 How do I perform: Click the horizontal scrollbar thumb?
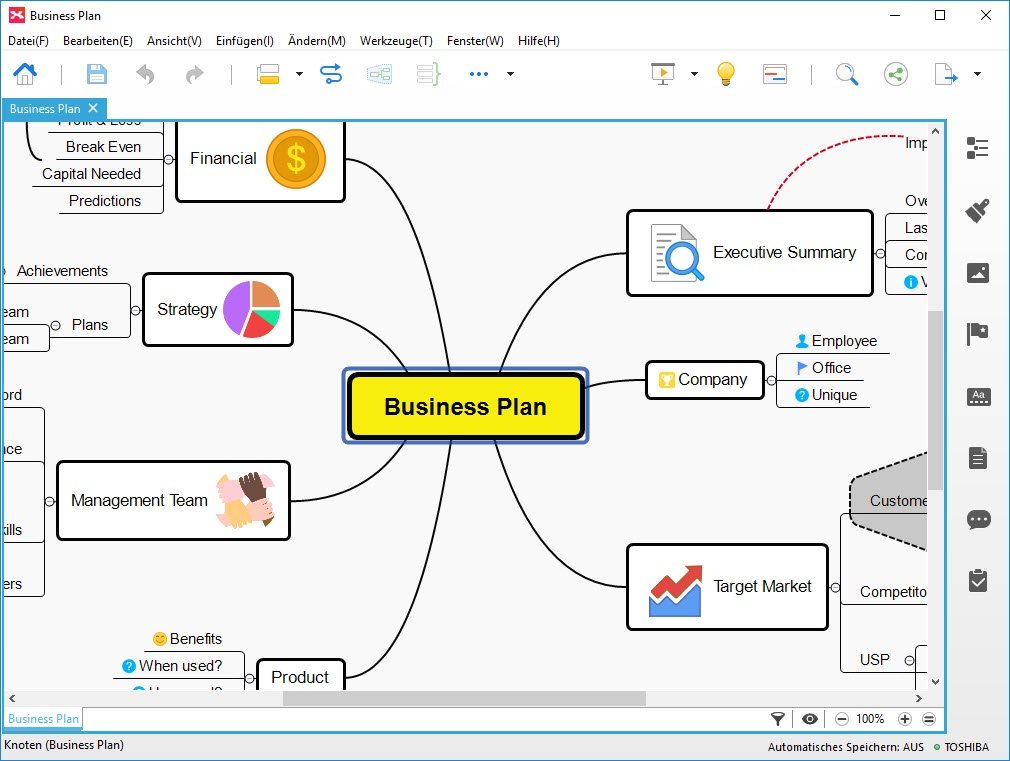464,698
